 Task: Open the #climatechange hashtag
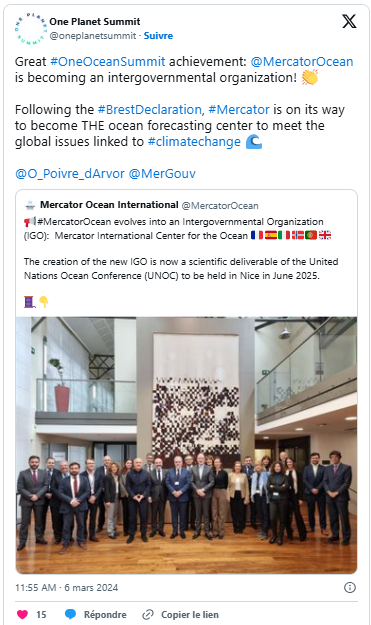(x=194, y=142)
